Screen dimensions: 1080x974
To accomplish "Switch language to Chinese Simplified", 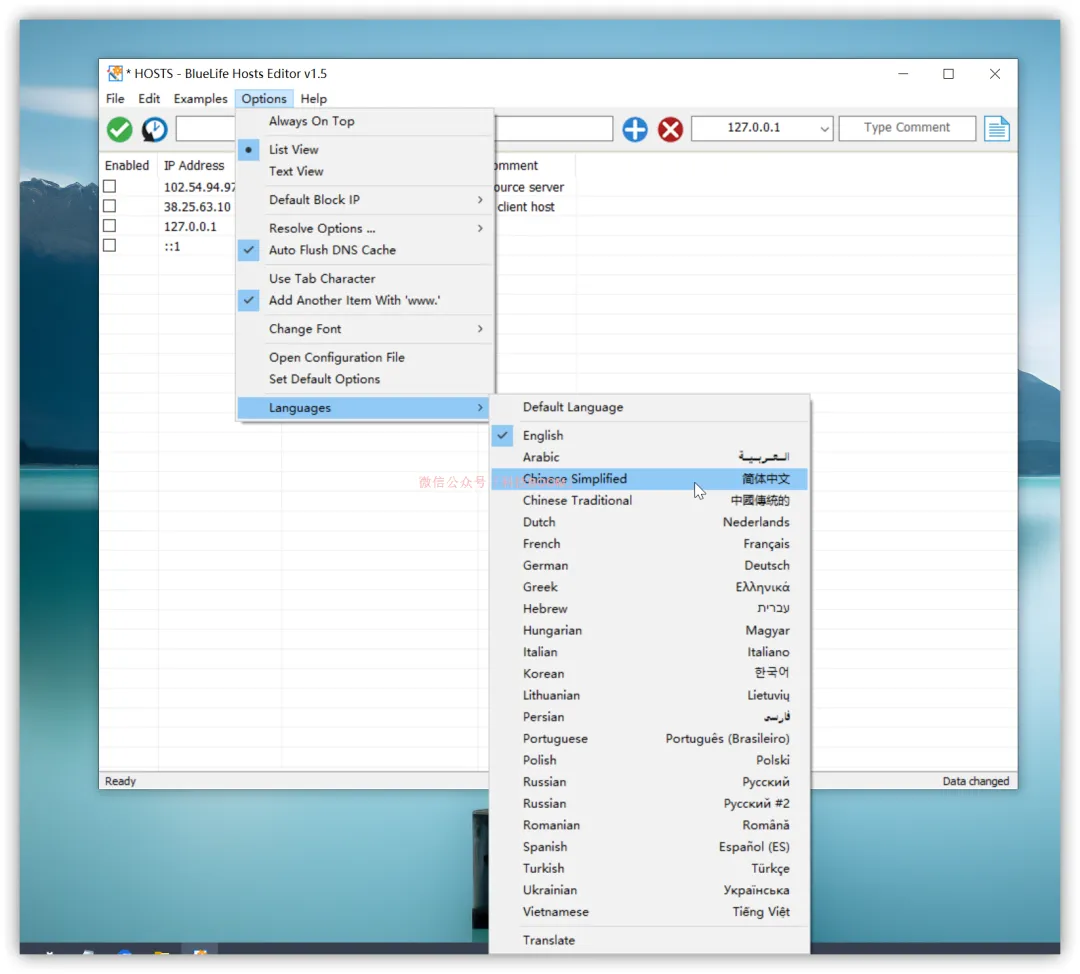I will tap(650, 479).
